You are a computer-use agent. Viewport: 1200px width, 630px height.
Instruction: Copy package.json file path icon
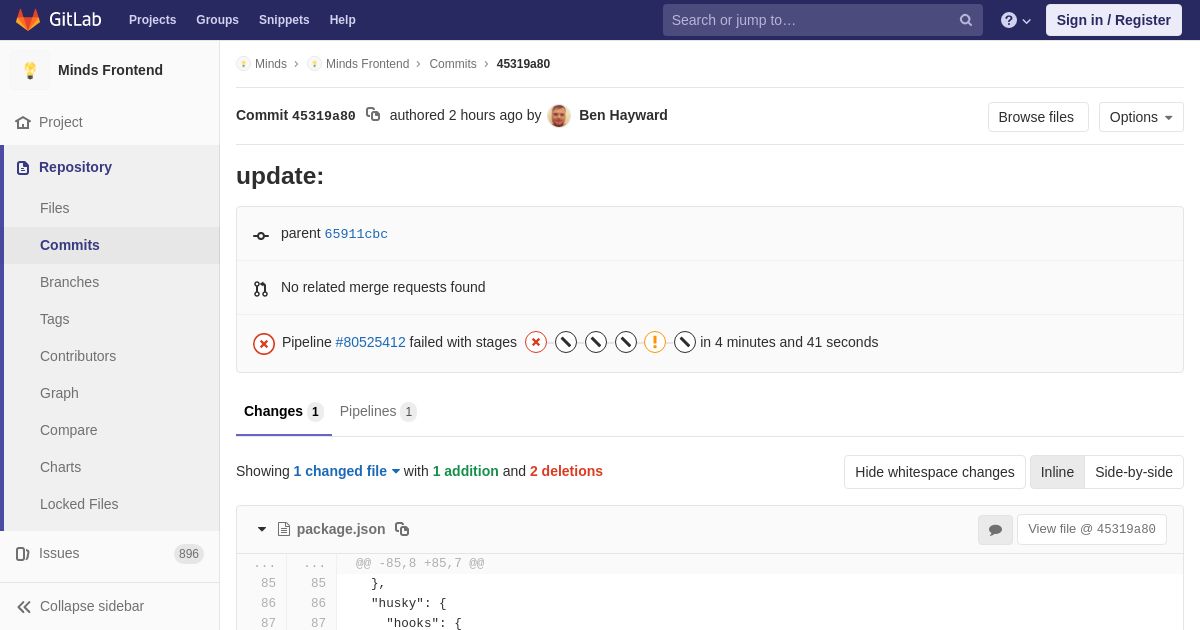pyautogui.click(x=402, y=529)
